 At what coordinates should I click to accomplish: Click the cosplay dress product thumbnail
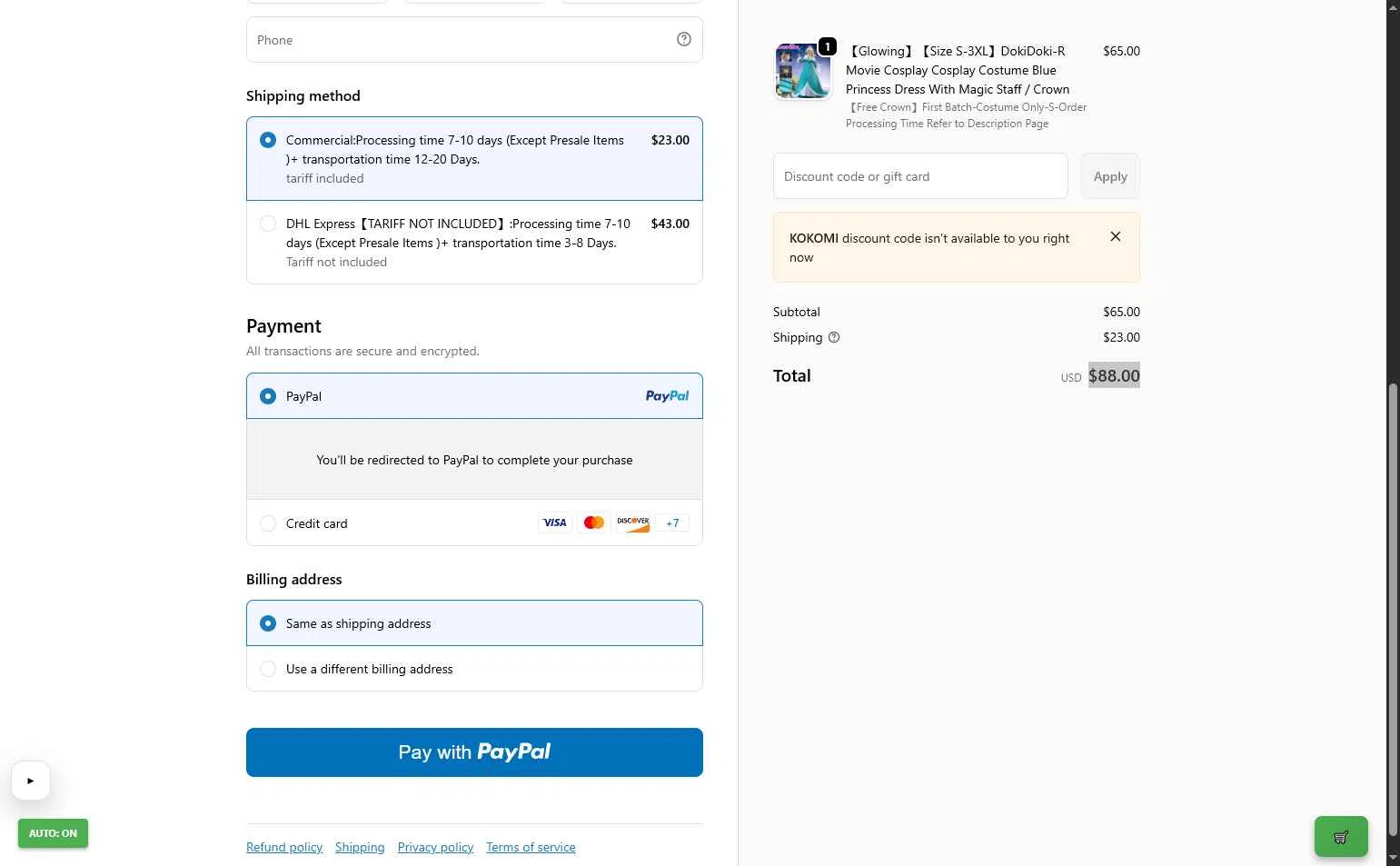[803, 70]
